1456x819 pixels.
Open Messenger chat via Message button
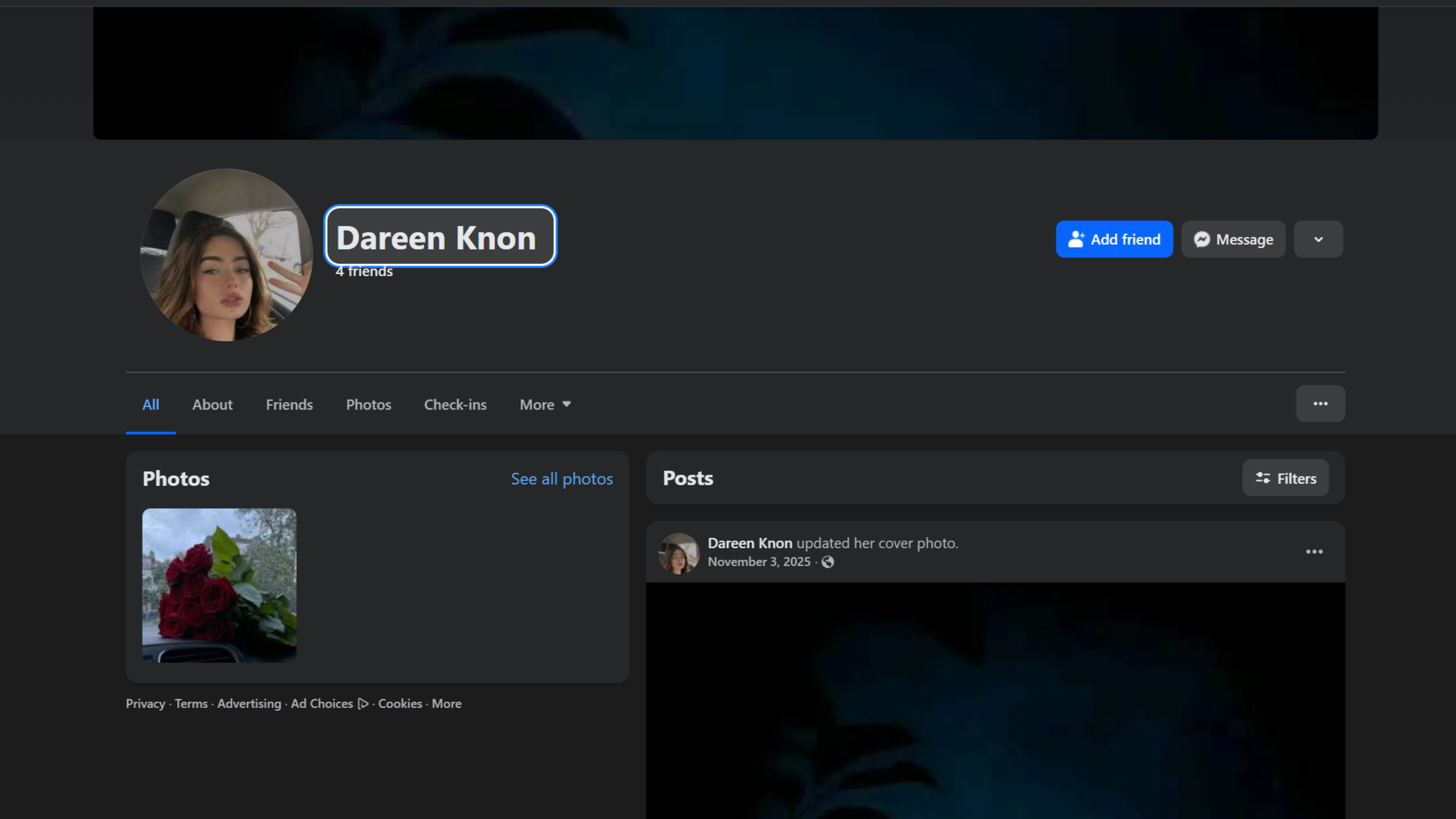click(1233, 239)
